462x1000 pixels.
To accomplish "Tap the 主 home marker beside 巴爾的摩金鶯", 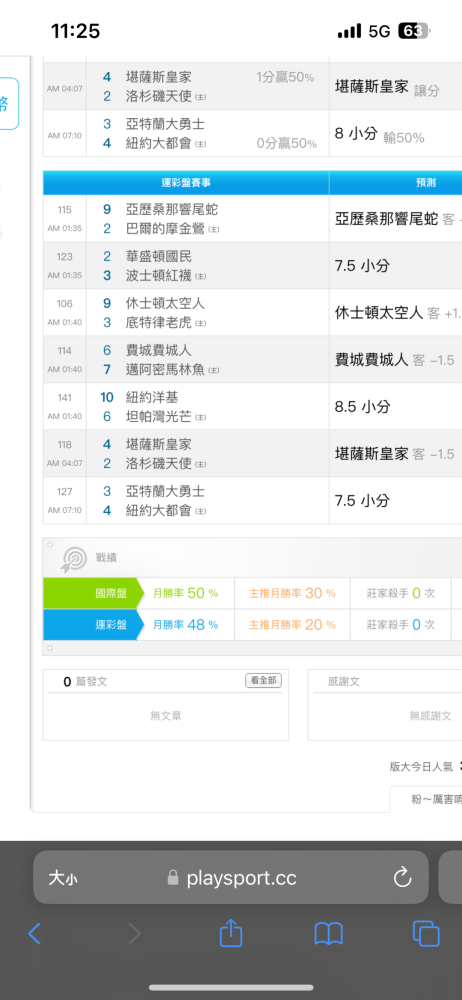I will (214, 229).
